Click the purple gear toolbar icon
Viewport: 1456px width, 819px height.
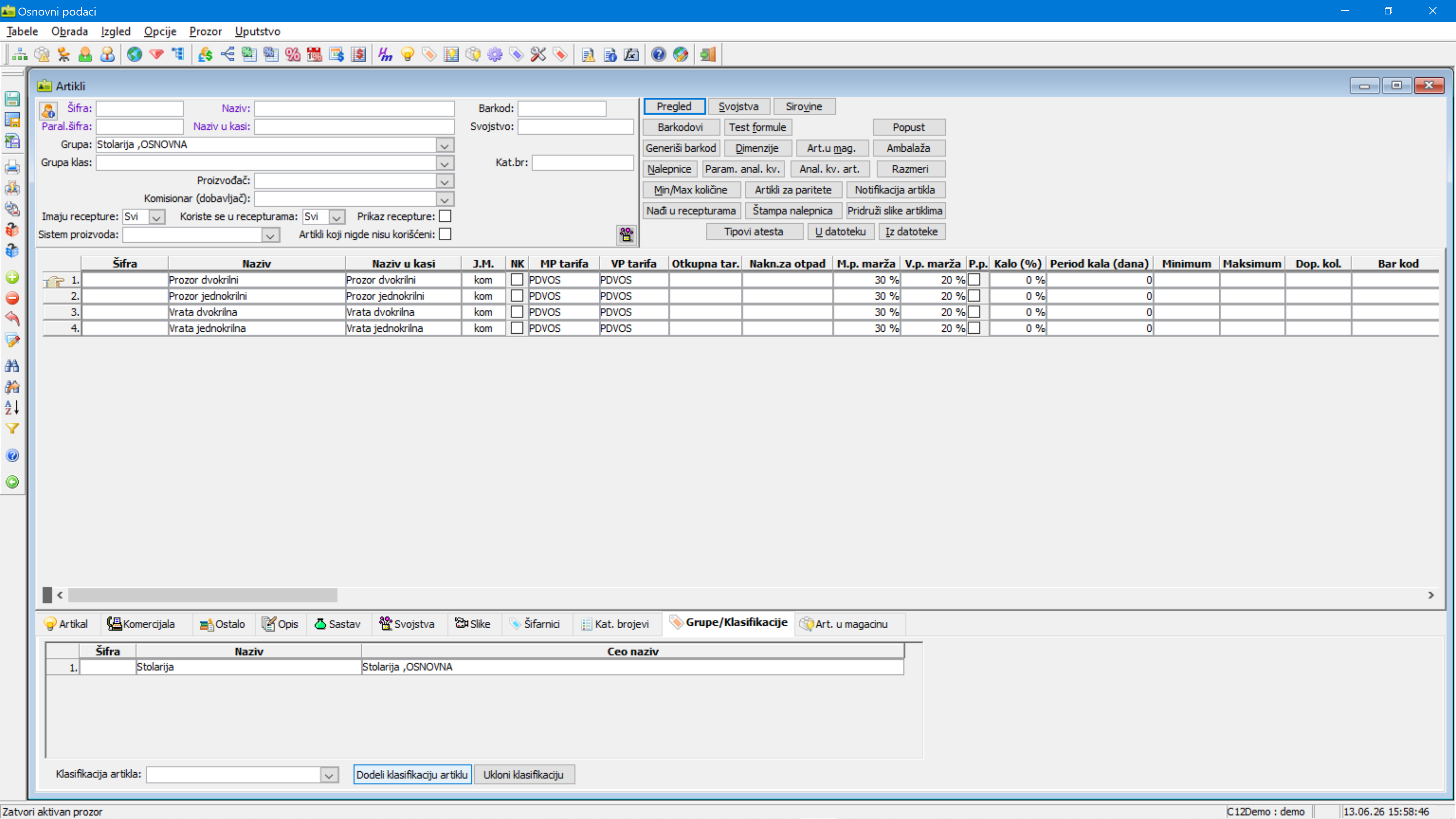pyautogui.click(x=494, y=54)
